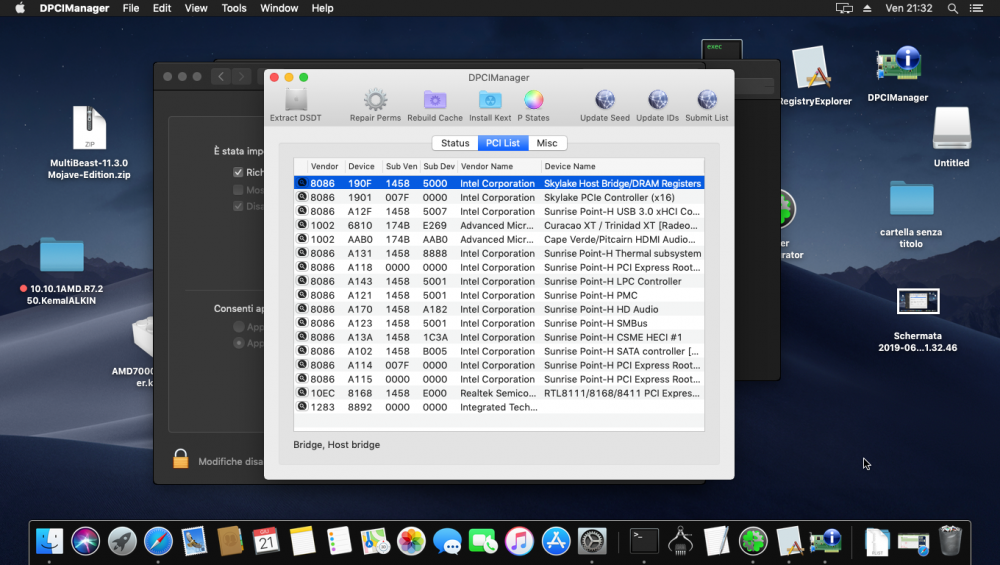Viewport: 1000px width, 565px height.
Task: Select 'Sunrise Point-H SMBus' row
Action: [499, 323]
